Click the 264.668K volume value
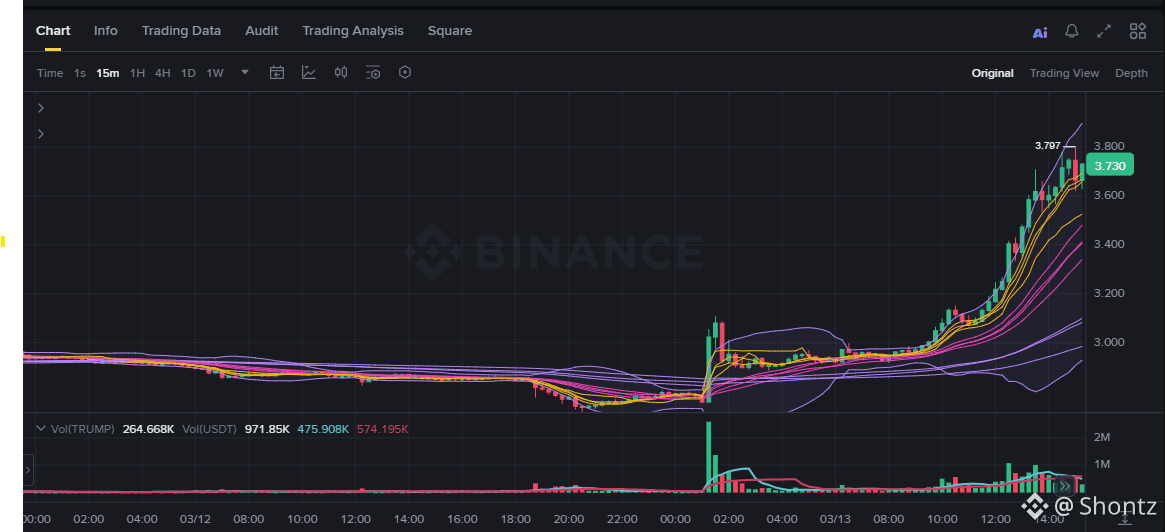The image size is (1165, 532). pyautogui.click(x=149, y=429)
